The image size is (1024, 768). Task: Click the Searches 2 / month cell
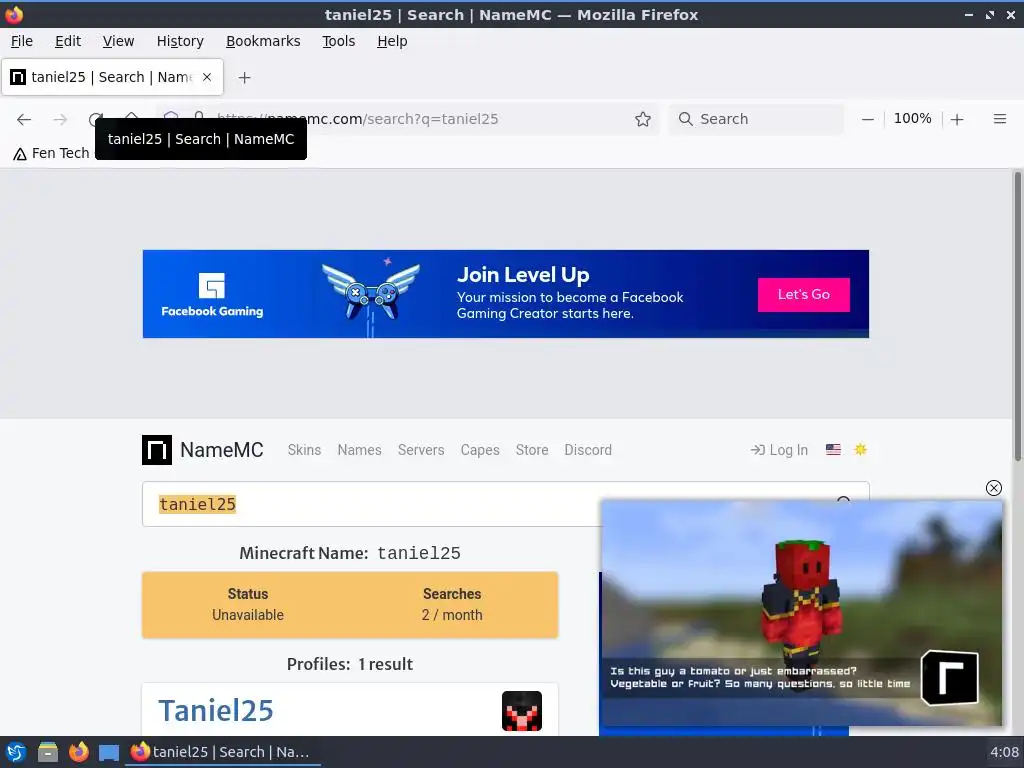pyautogui.click(x=452, y=604)
